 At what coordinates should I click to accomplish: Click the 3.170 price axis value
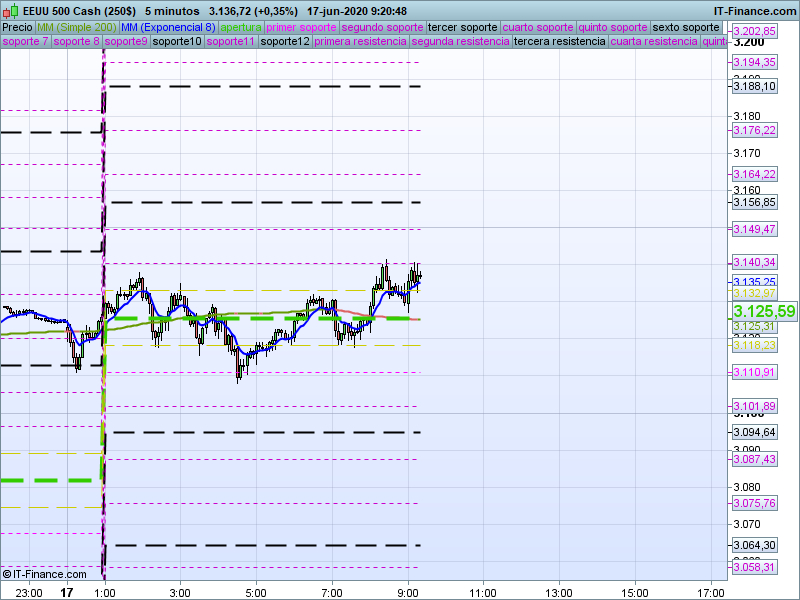pyautogui.click(x=746, y=153)
